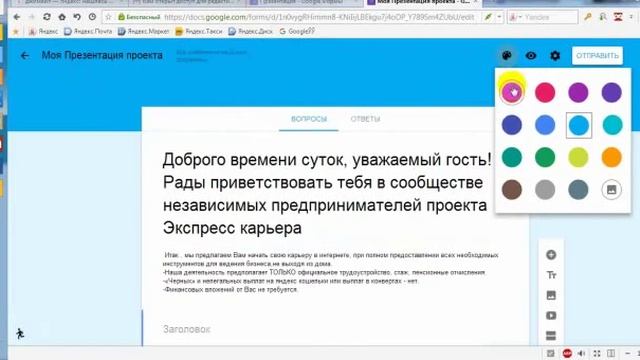Click accessibility running figure icon
Image resolution: width=640 pixels, height=360 pixels.
(20, 333)
